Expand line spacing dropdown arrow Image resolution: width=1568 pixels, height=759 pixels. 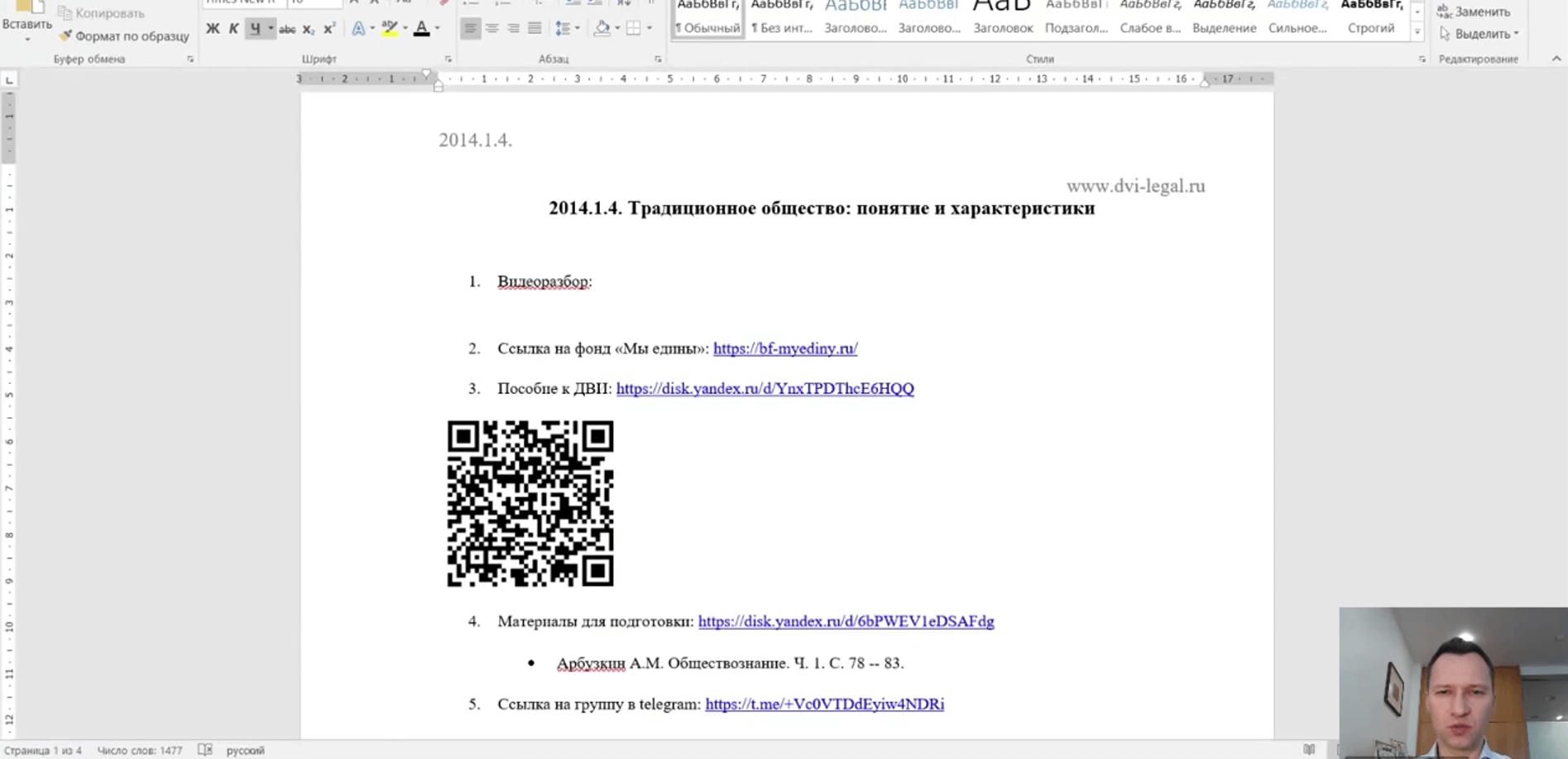tap(577, 29)
